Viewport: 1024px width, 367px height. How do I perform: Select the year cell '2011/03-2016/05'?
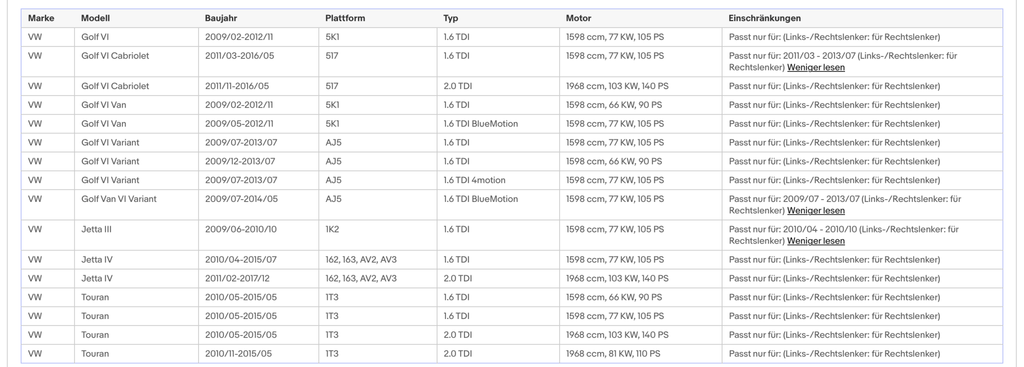(x=240, y=56)
